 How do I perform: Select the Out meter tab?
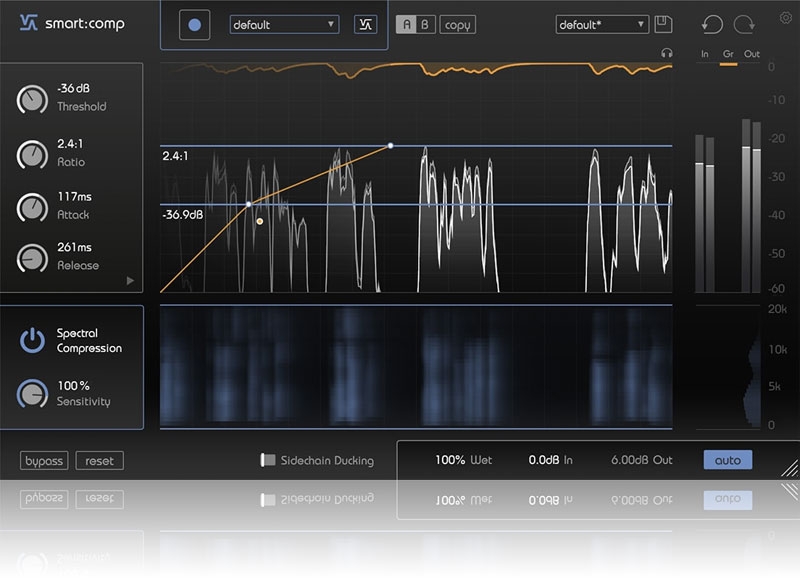coord(751,54)
